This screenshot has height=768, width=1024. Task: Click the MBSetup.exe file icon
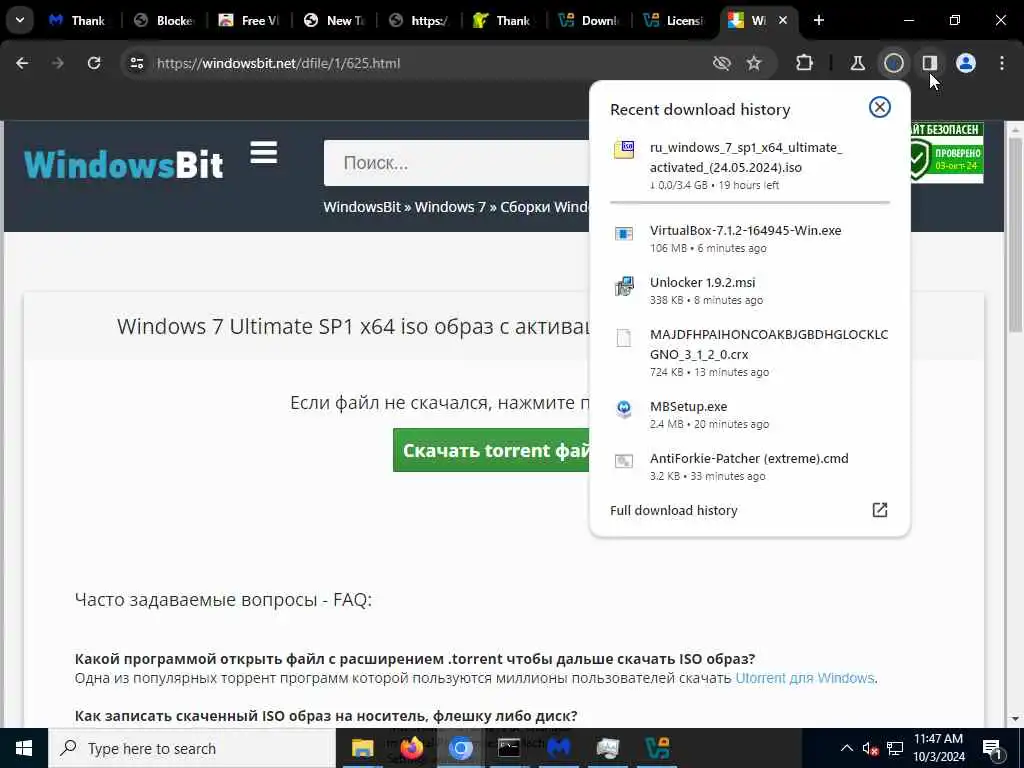[624, 409]
